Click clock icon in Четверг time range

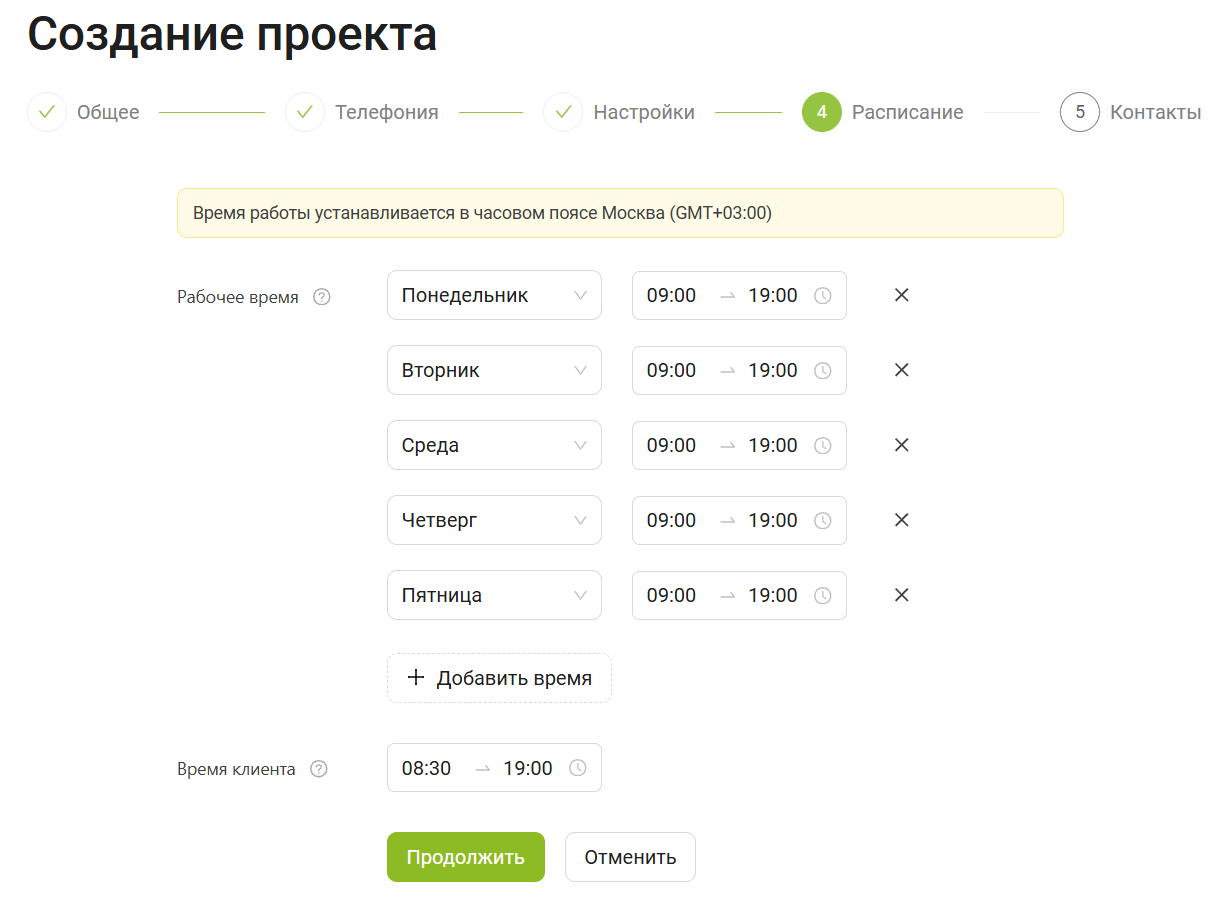[822, 520]
